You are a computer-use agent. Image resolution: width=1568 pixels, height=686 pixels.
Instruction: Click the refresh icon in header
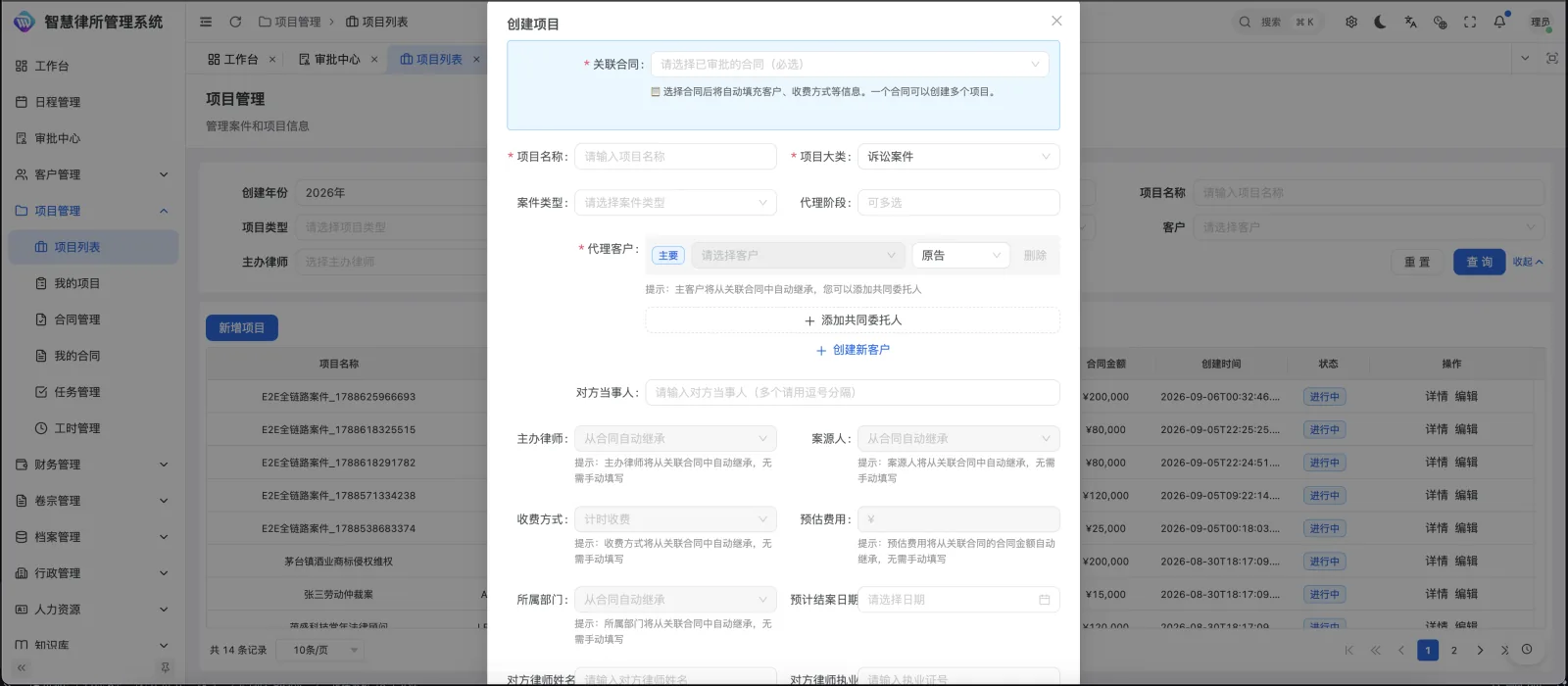[235, 22]
